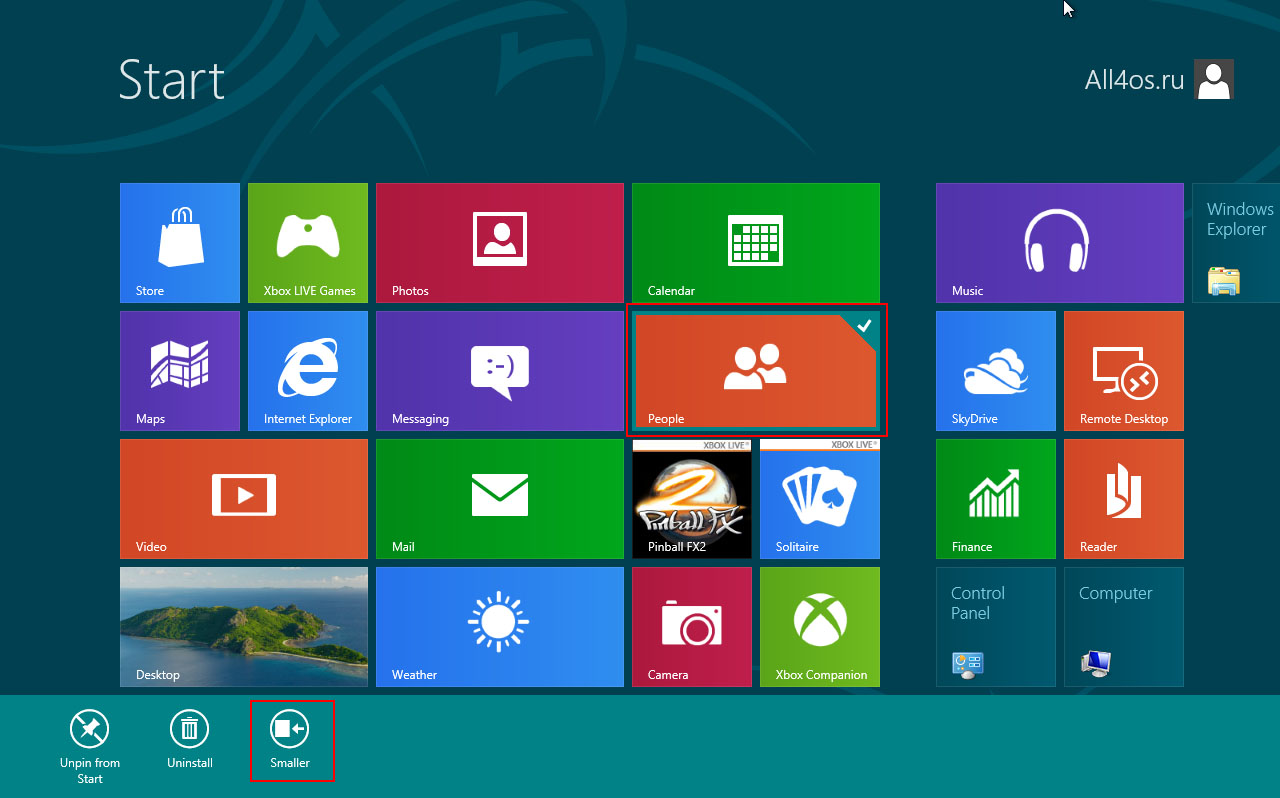Image resolution: width=1280 pixels, height=798 pixels.
Task: Open the Music tile
Action: [1060, 243]
